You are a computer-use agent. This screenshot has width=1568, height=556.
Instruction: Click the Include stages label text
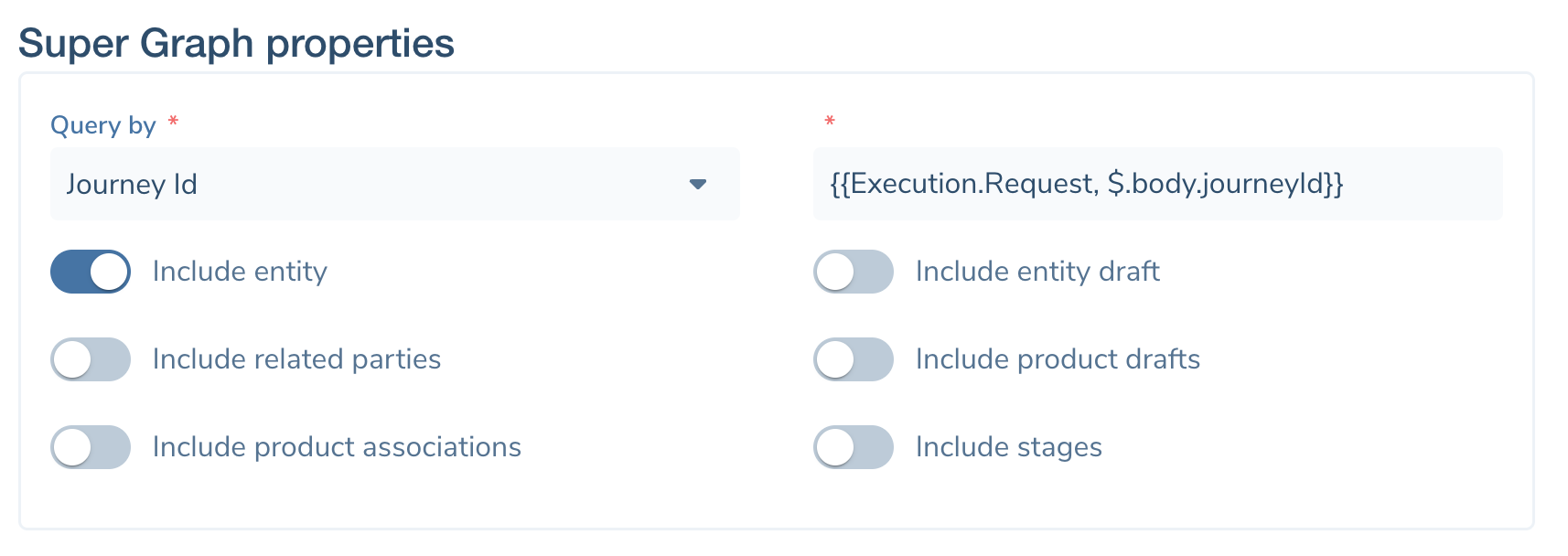[x=1007, y=446]
